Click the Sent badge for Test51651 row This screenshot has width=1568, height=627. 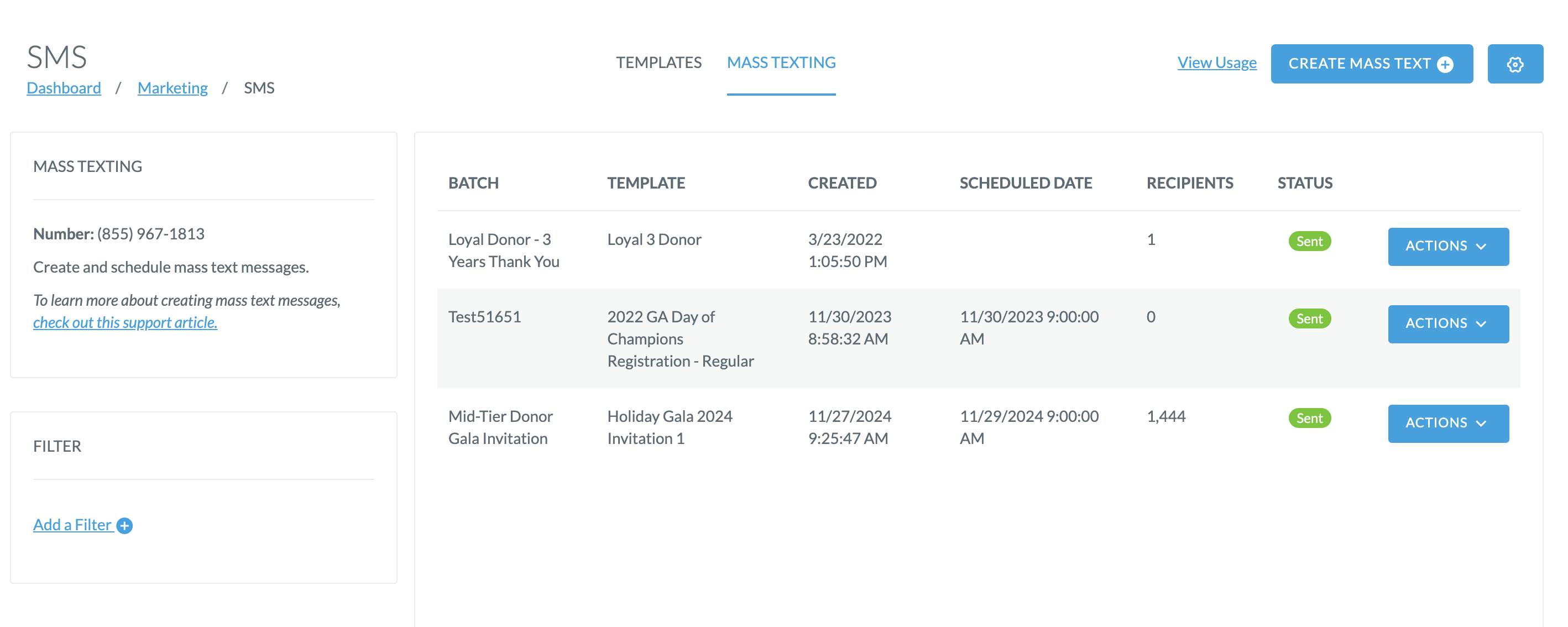(1309, 318)
